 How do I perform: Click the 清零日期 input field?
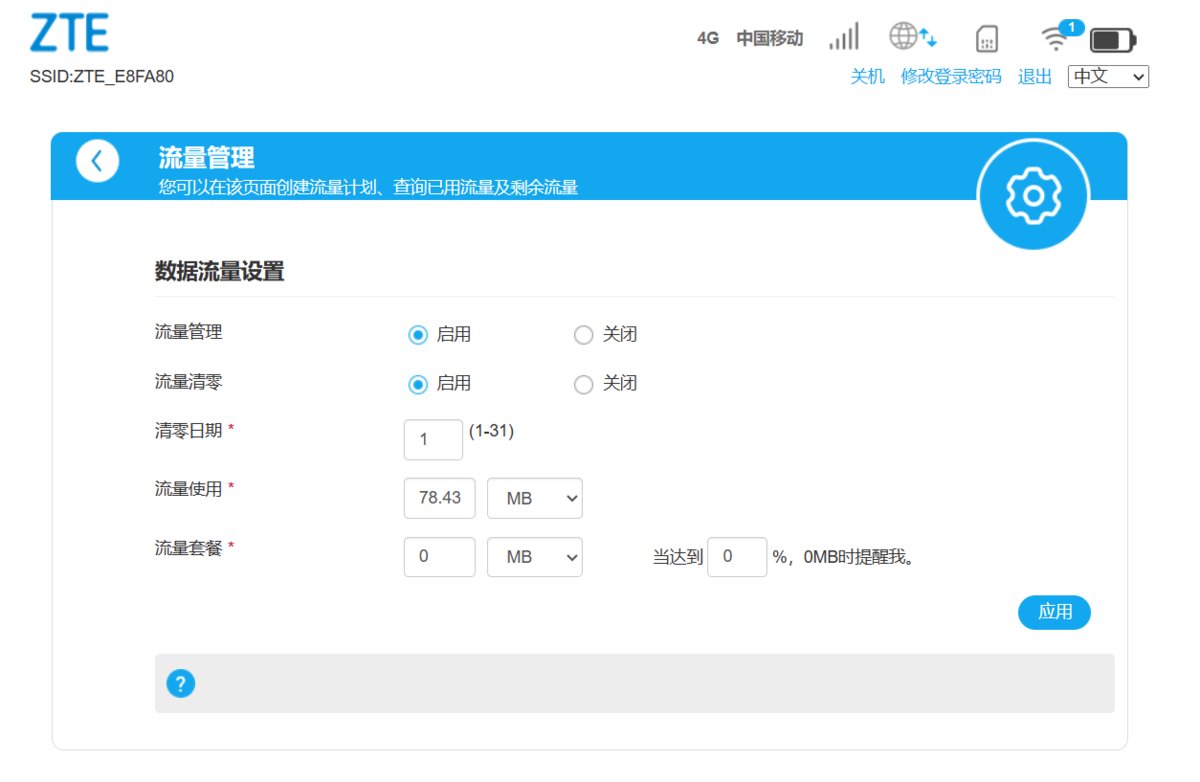point(433,439)
